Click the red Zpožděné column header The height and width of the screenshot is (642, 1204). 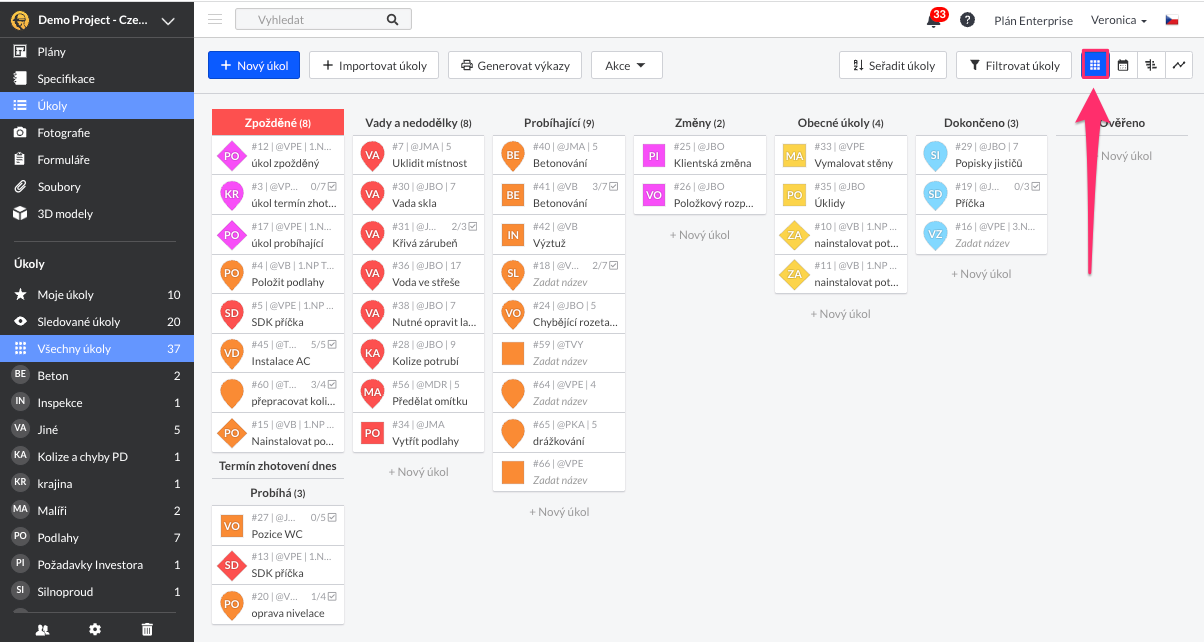(277, 123)
